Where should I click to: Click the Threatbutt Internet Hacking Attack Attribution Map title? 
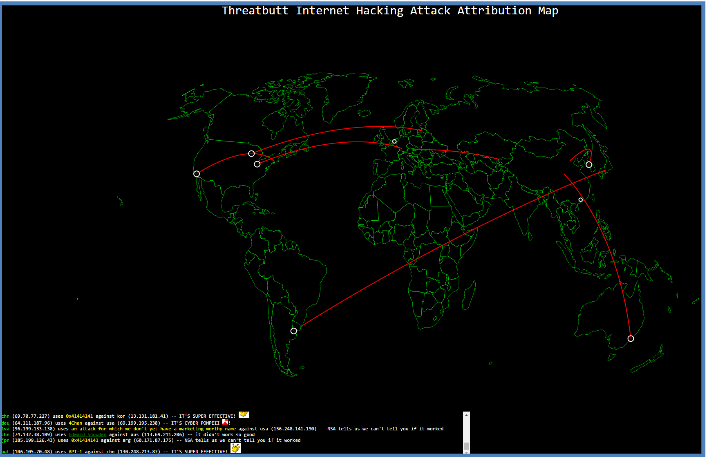click(390, 11)
